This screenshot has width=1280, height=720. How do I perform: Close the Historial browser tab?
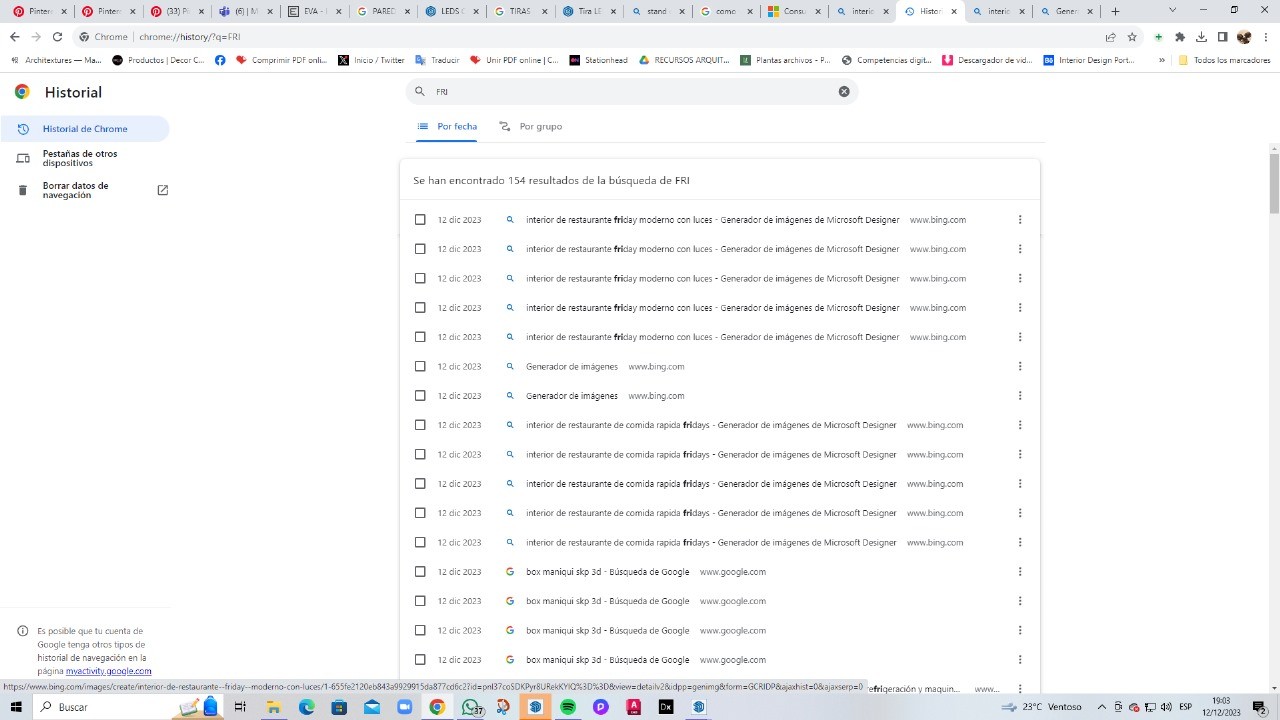tap(954, 11)
